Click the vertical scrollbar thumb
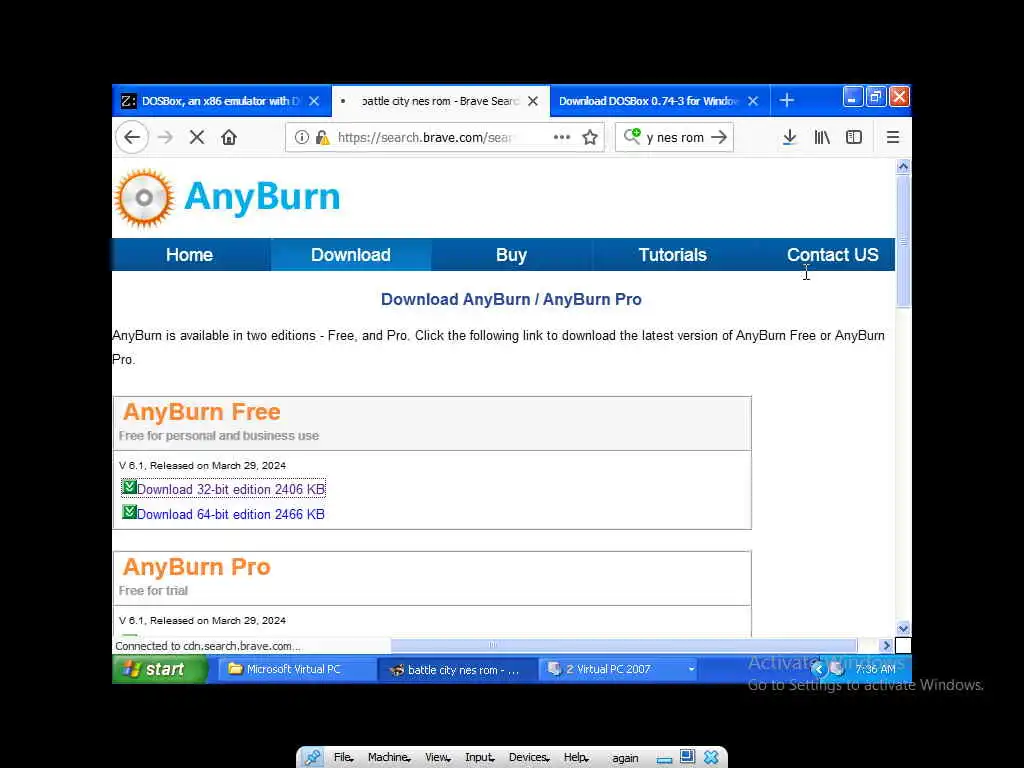 click(903, 240)
